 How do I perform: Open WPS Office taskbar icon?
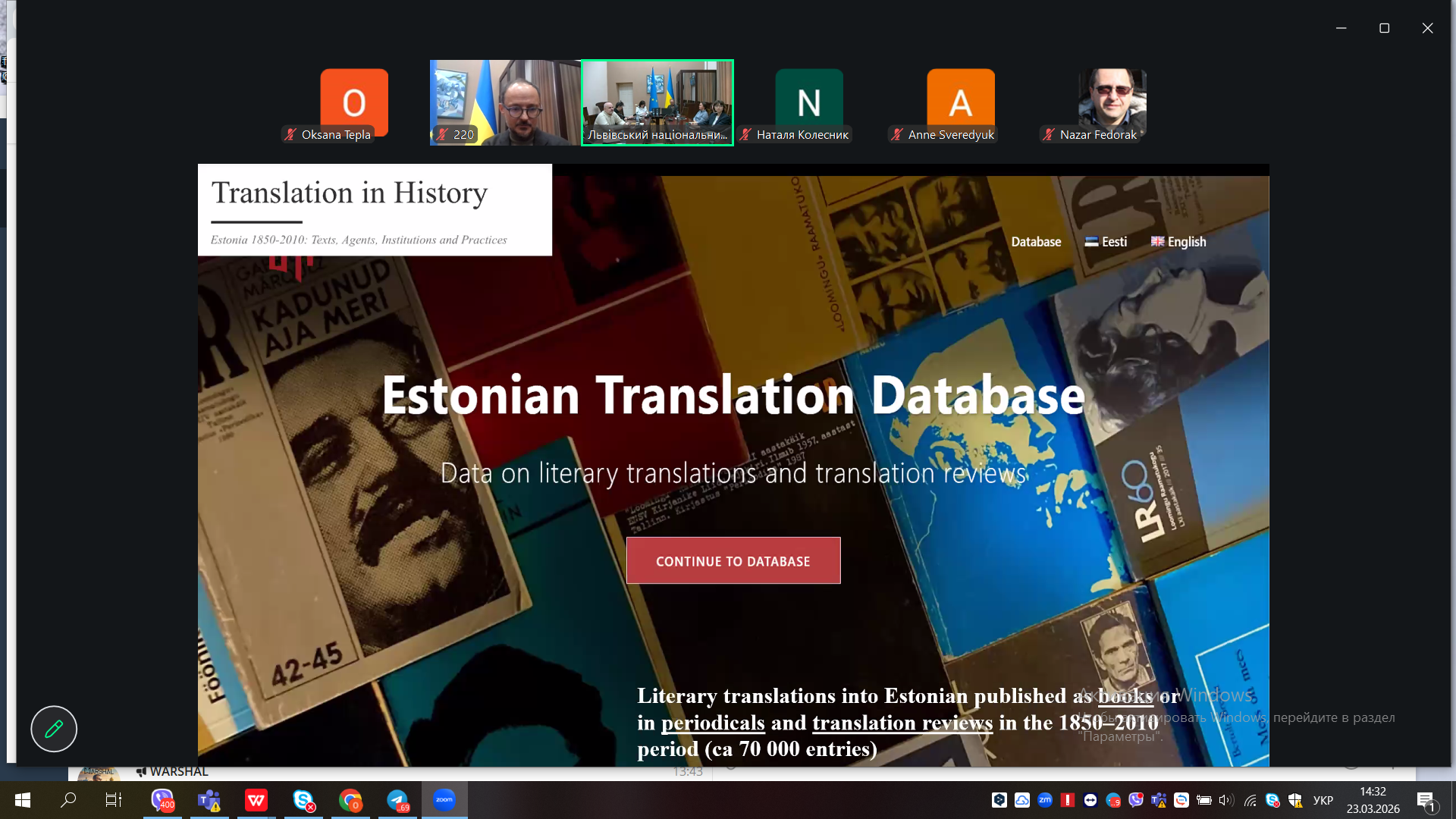coord(256,800)
